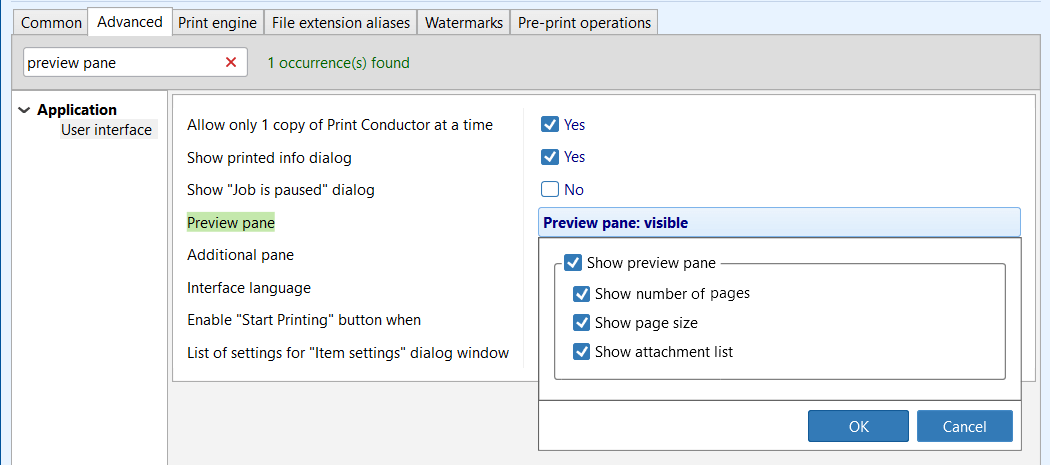This screenshot has height=465, width=1050.
Task: Disable Show page size checkbox
Action: [581, 323]
